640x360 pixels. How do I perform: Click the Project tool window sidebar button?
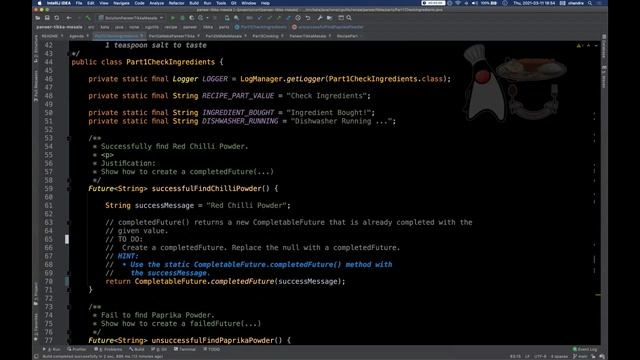coord(36,293)
